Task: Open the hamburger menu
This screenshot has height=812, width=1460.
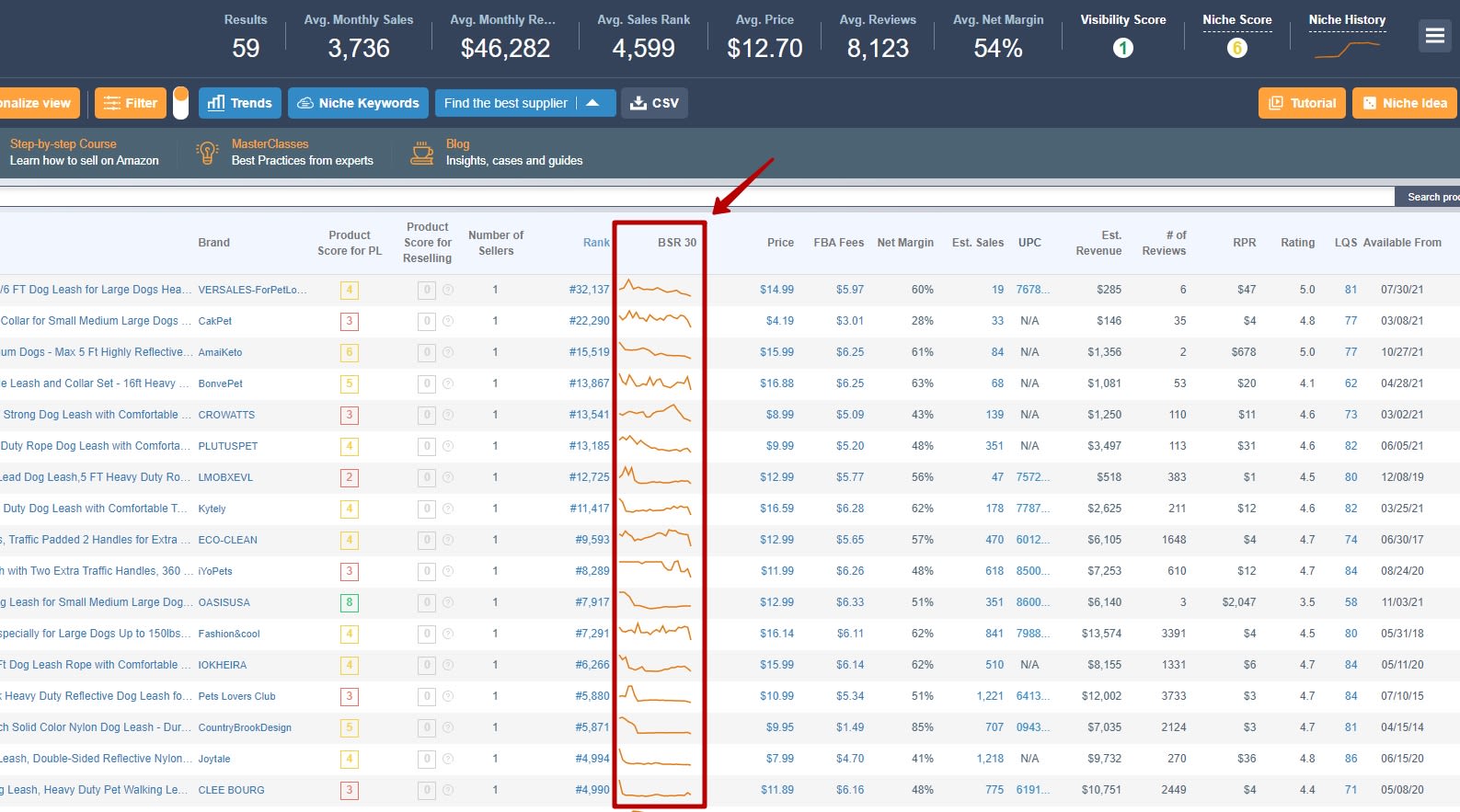Action: [1434, 36]
